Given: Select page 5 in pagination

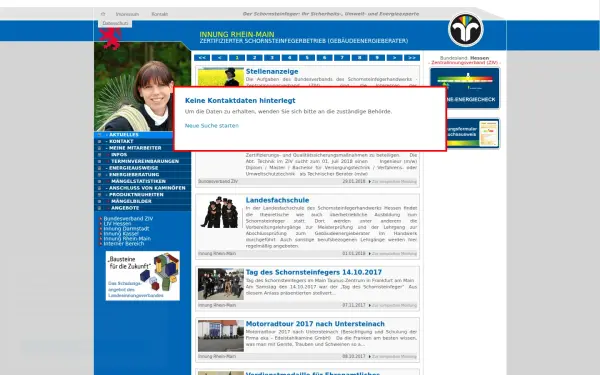Looking at the screenshot, I should tap(307, 58).
